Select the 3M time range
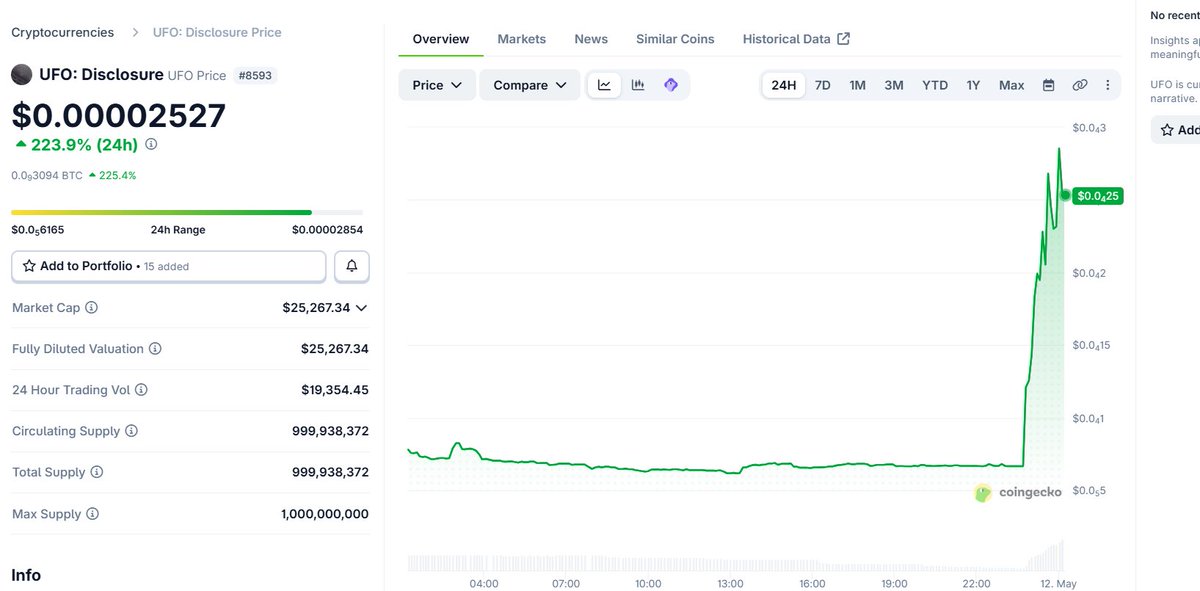Viewport: 1200px width, 591px height. (894, 85)
